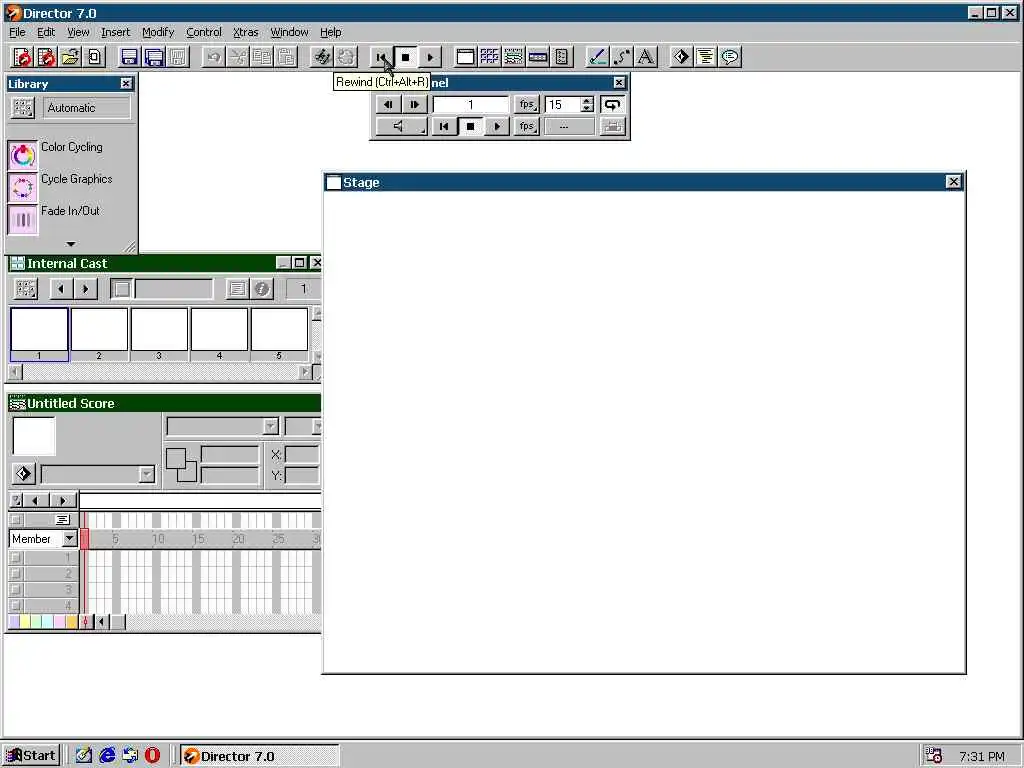Open the Vector Shape window toolbar icon
This screenshot has height=768, width=1024.
622,57
